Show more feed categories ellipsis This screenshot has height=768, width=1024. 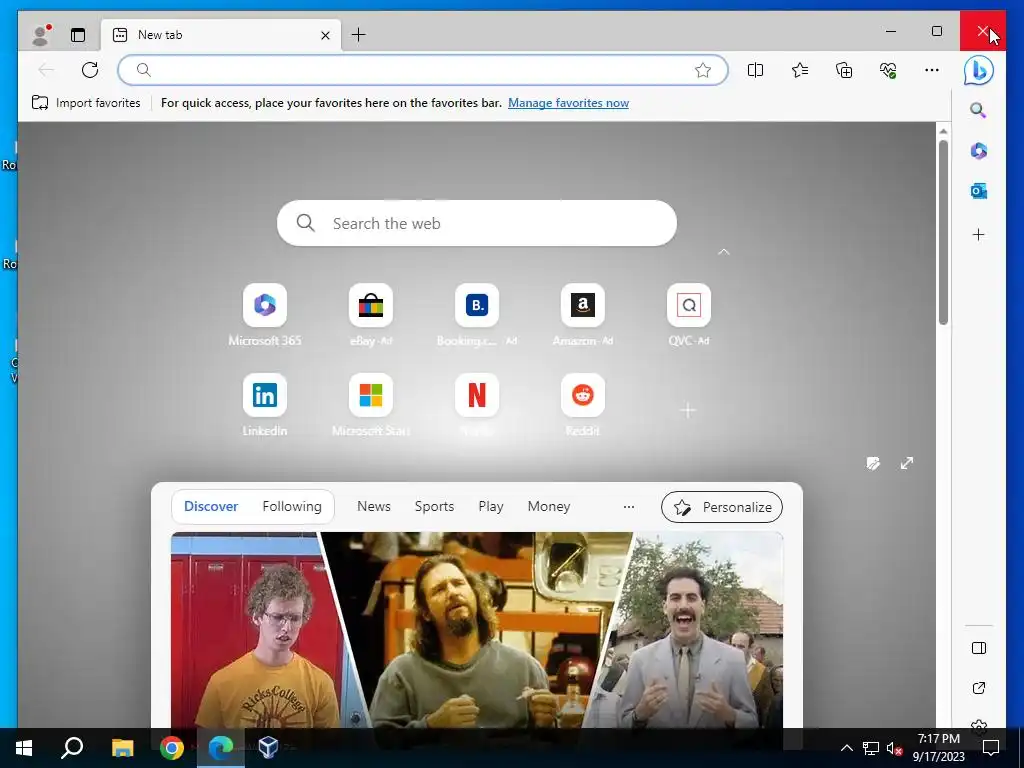point(629,507)
